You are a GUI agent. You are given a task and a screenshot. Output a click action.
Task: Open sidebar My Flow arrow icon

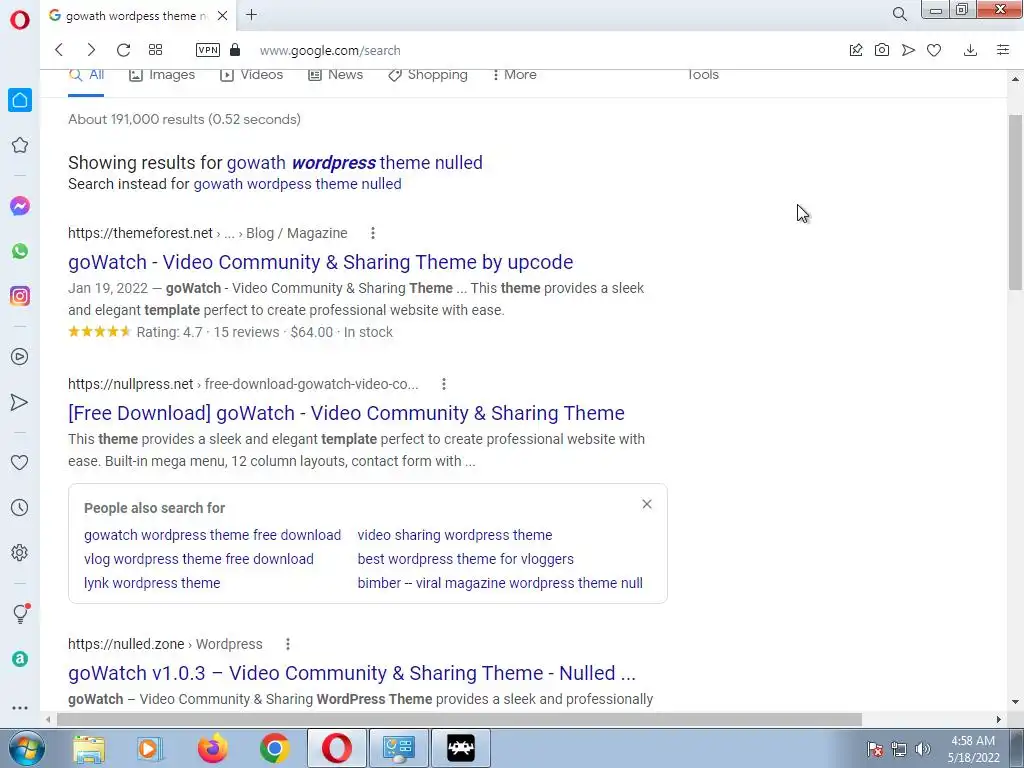(x=20, y=402)
